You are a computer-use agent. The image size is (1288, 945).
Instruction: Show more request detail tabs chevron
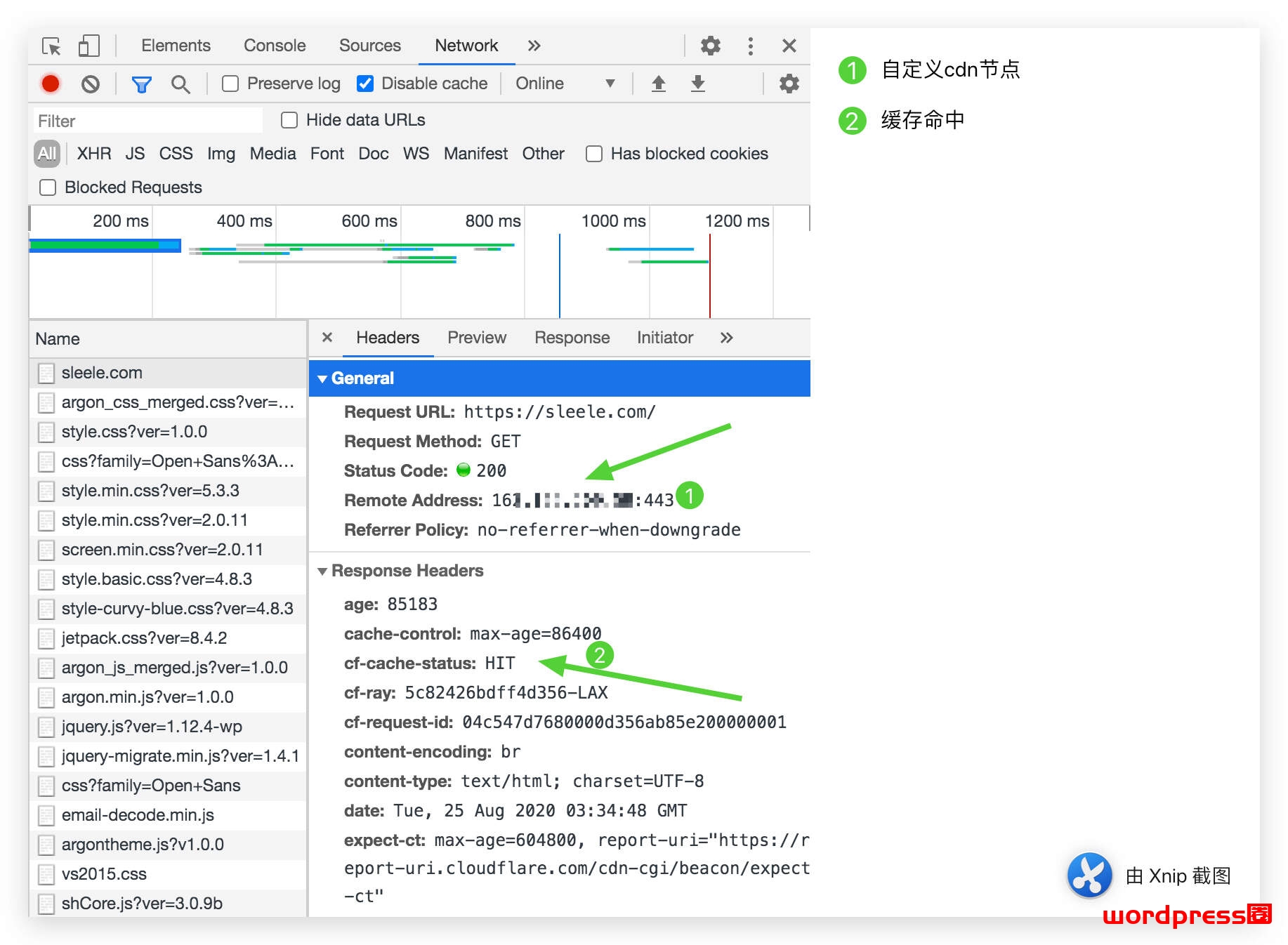tap(727, 338)
